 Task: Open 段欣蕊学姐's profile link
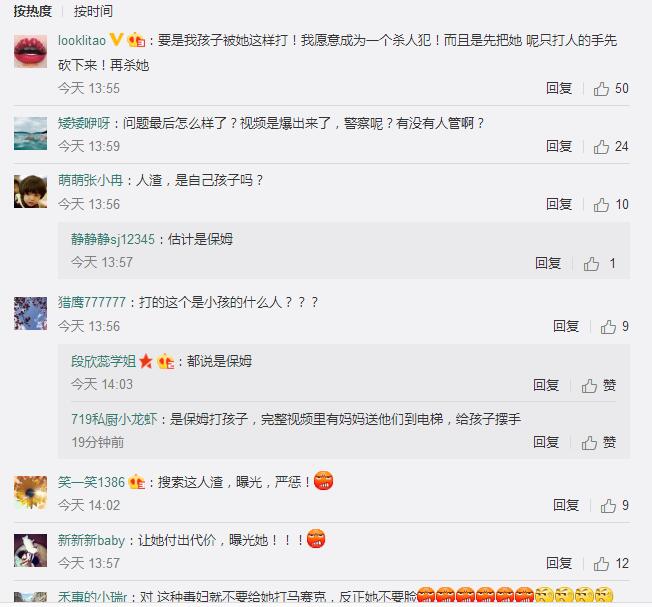pos(104,361)
